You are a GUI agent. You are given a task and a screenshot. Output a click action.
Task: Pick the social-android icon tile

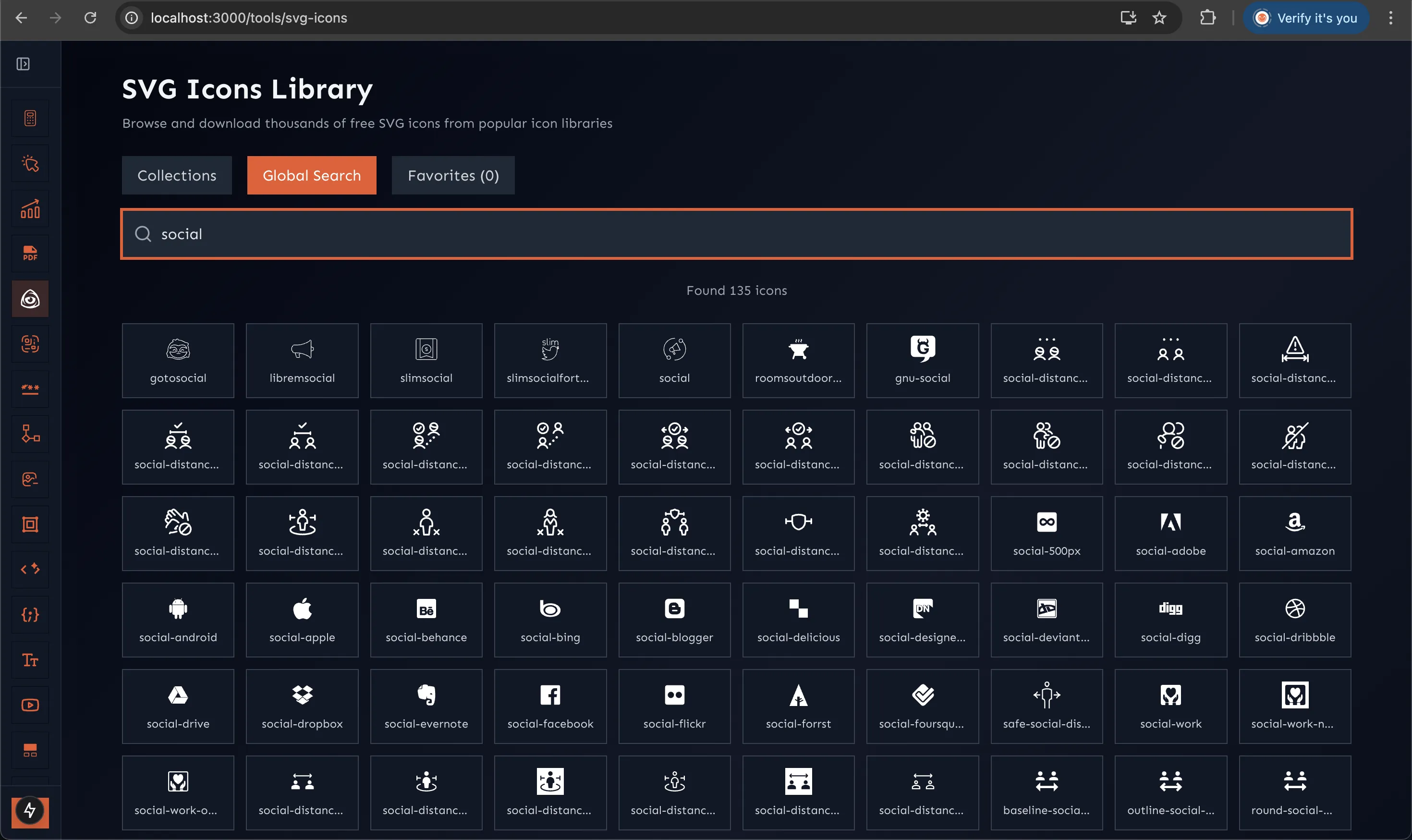[178, 619]
